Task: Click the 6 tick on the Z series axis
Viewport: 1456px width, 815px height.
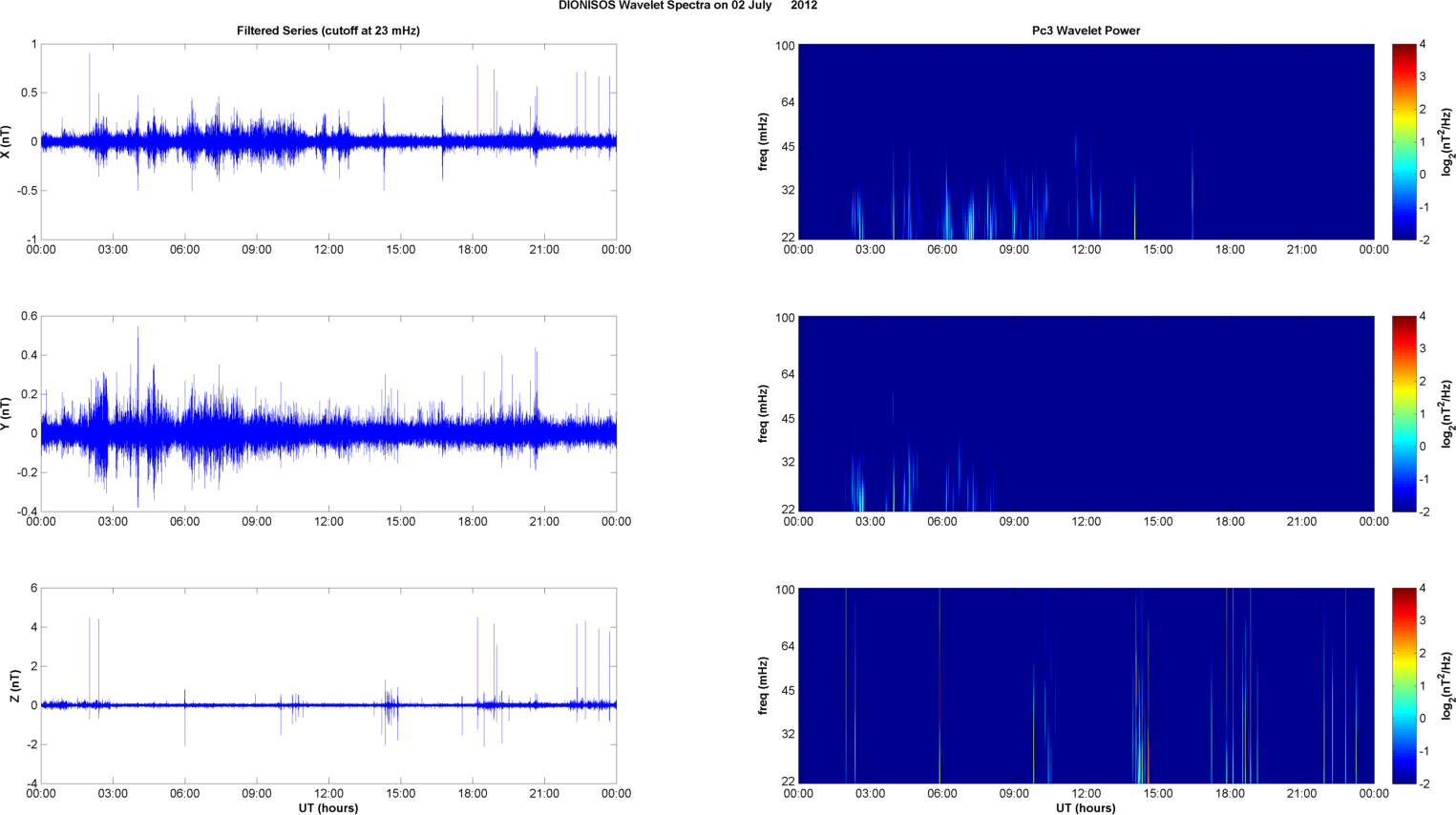Action: tap(33, 589)
